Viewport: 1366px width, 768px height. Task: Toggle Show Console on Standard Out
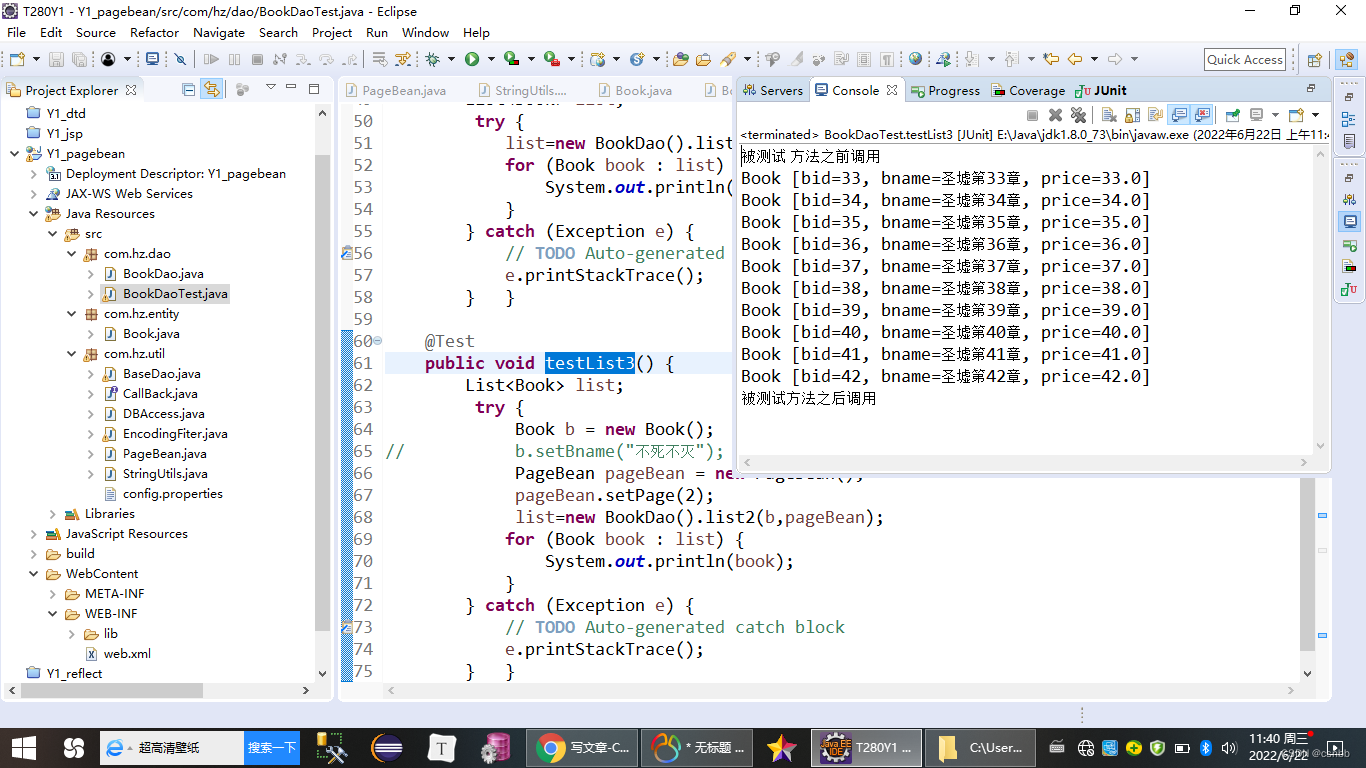pyautogui.click(x=1179, y=115)
